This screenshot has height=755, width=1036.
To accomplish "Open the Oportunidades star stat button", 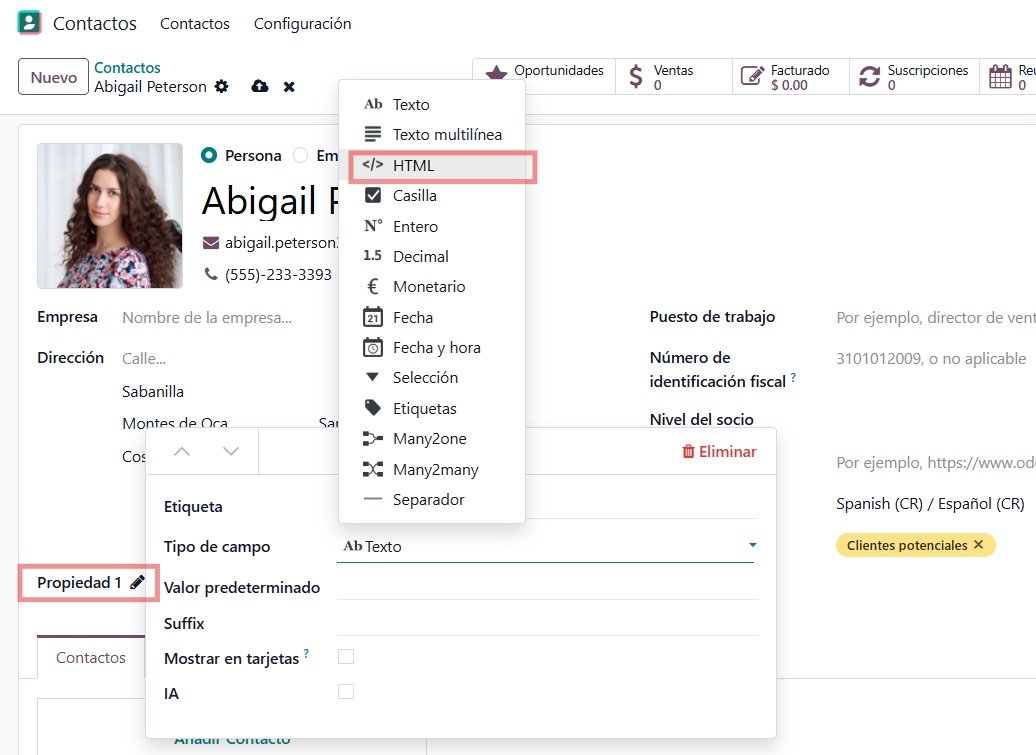I will [x=545, y=77].
